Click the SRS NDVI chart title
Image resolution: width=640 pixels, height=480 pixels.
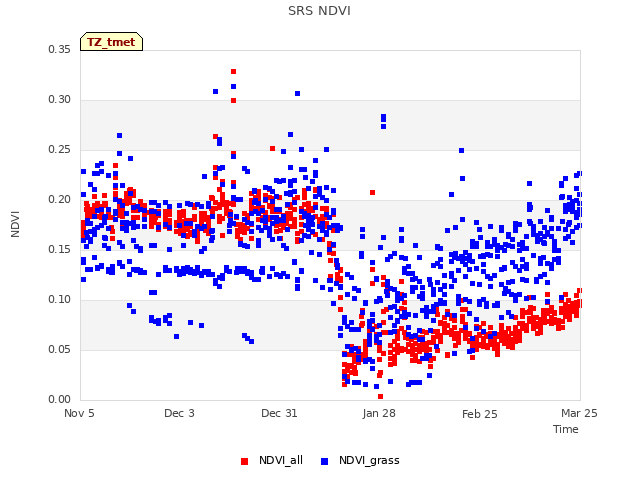pos(319,11)
